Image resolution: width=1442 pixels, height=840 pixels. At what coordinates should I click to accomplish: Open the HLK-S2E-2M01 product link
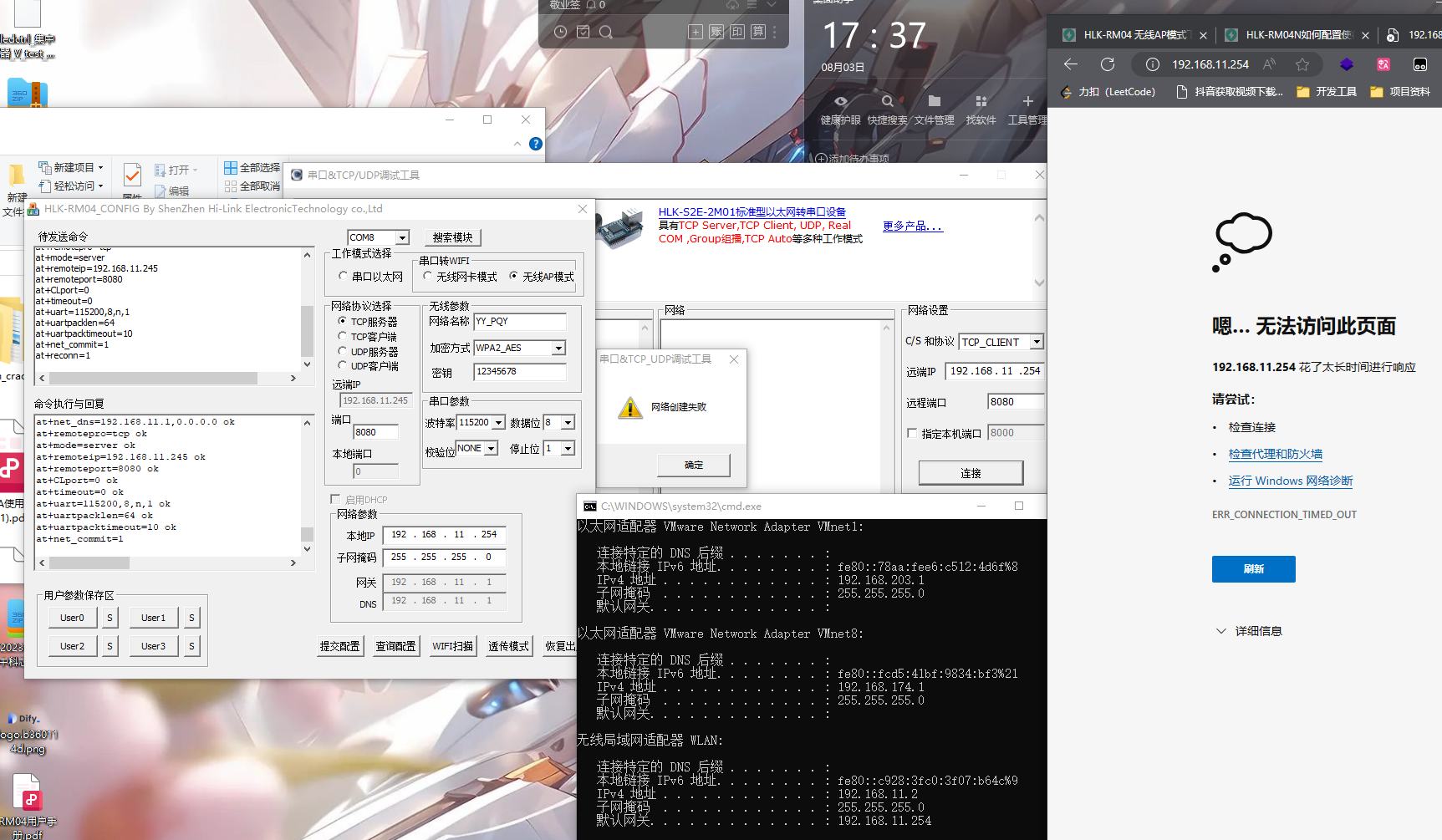(x=752, y=212)
